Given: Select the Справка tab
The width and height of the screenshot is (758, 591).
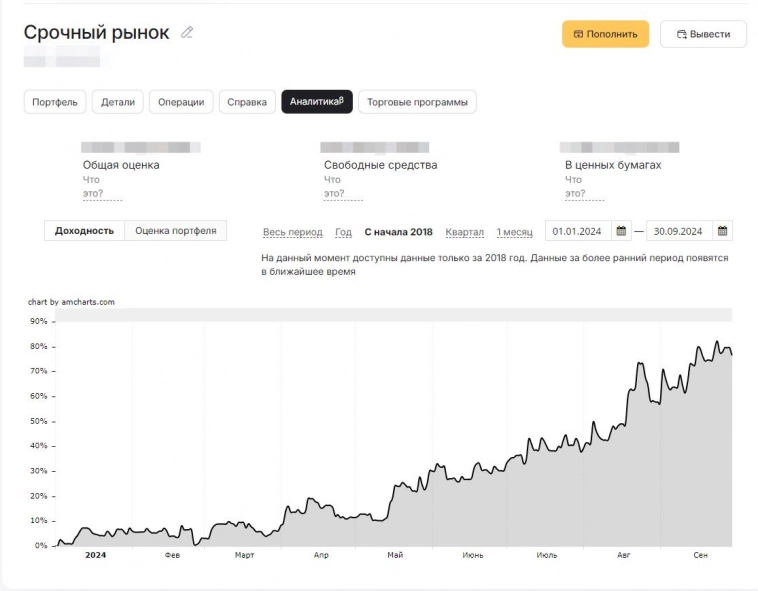Looking at the screenshot, I should tap(247, 102).
